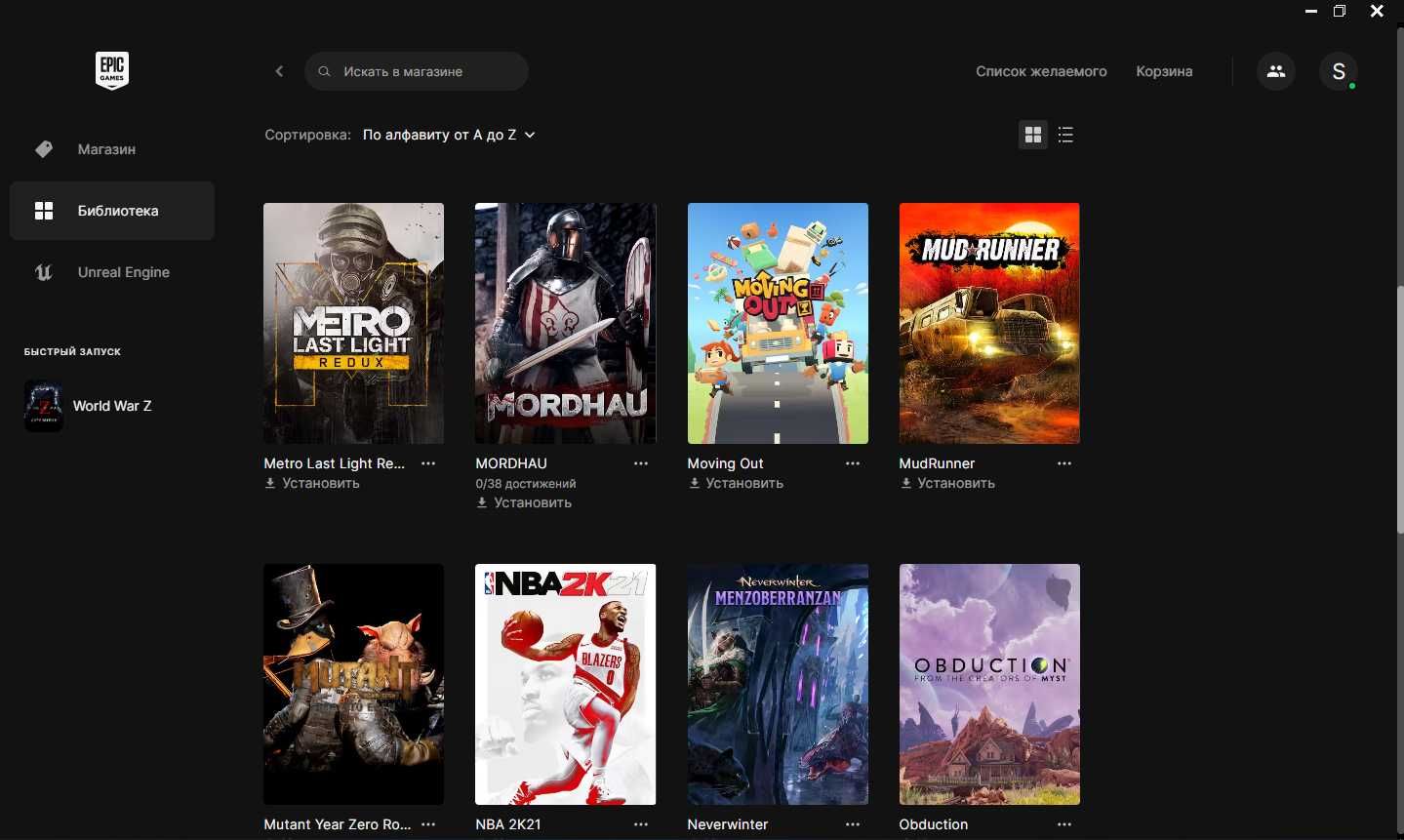Image resolution: width=1404 pixels, height=840 pixels.
Task: Open more options for Moving Out
Action: [x=853, y=463]
